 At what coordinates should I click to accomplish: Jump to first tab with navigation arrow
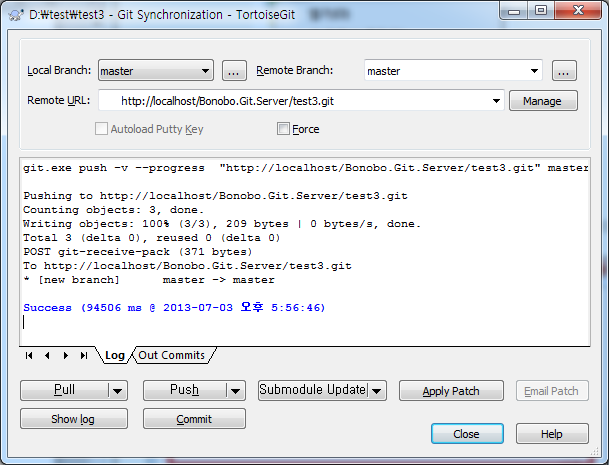(29, 355)
